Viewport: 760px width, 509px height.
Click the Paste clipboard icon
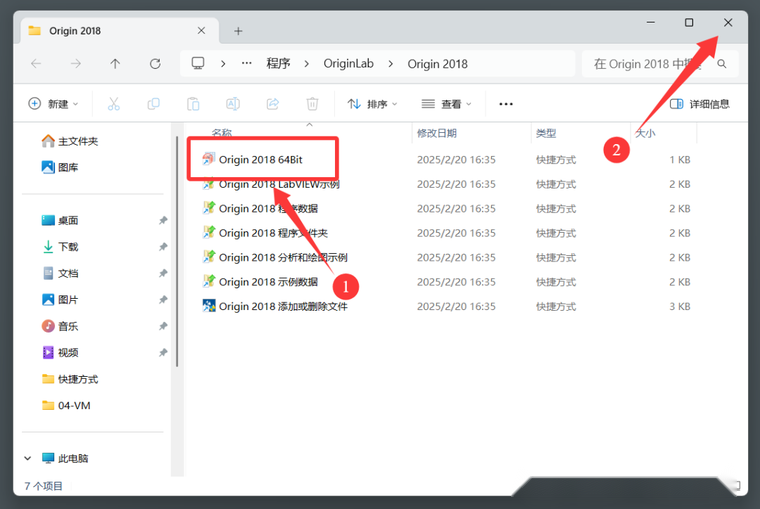[x=193, y=104]
